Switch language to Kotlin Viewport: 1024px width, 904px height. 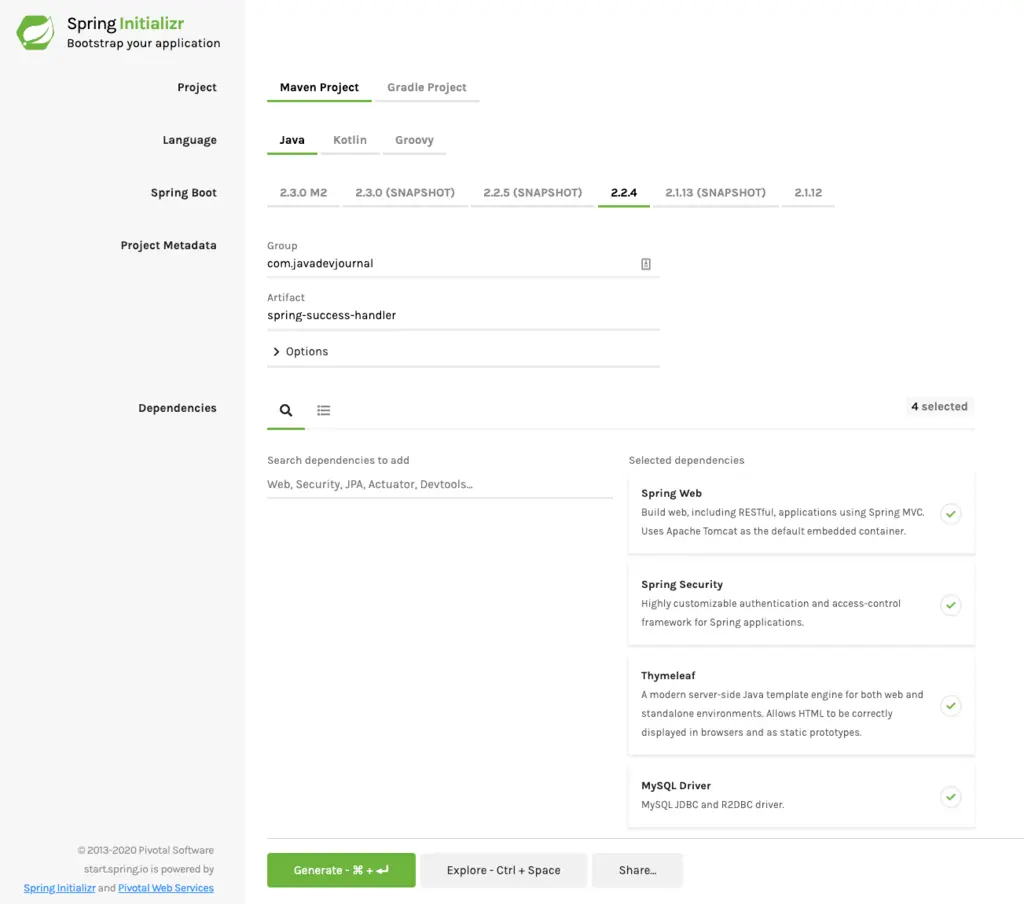349,140
